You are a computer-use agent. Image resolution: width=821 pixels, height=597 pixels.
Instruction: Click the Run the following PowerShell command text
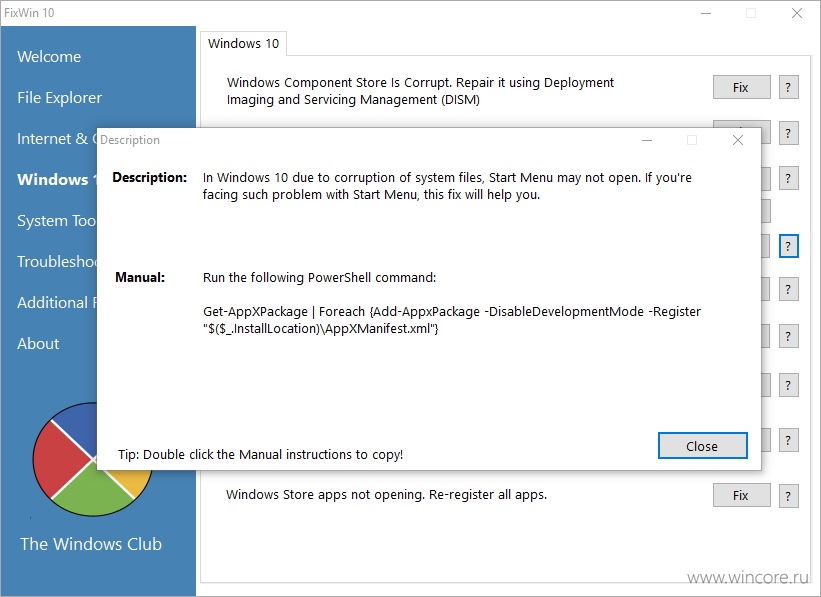coord(319,277)
